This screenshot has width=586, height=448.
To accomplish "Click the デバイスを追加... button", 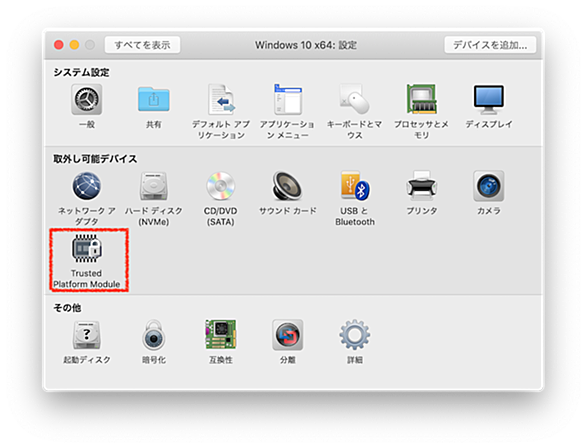I will point(490,45).
